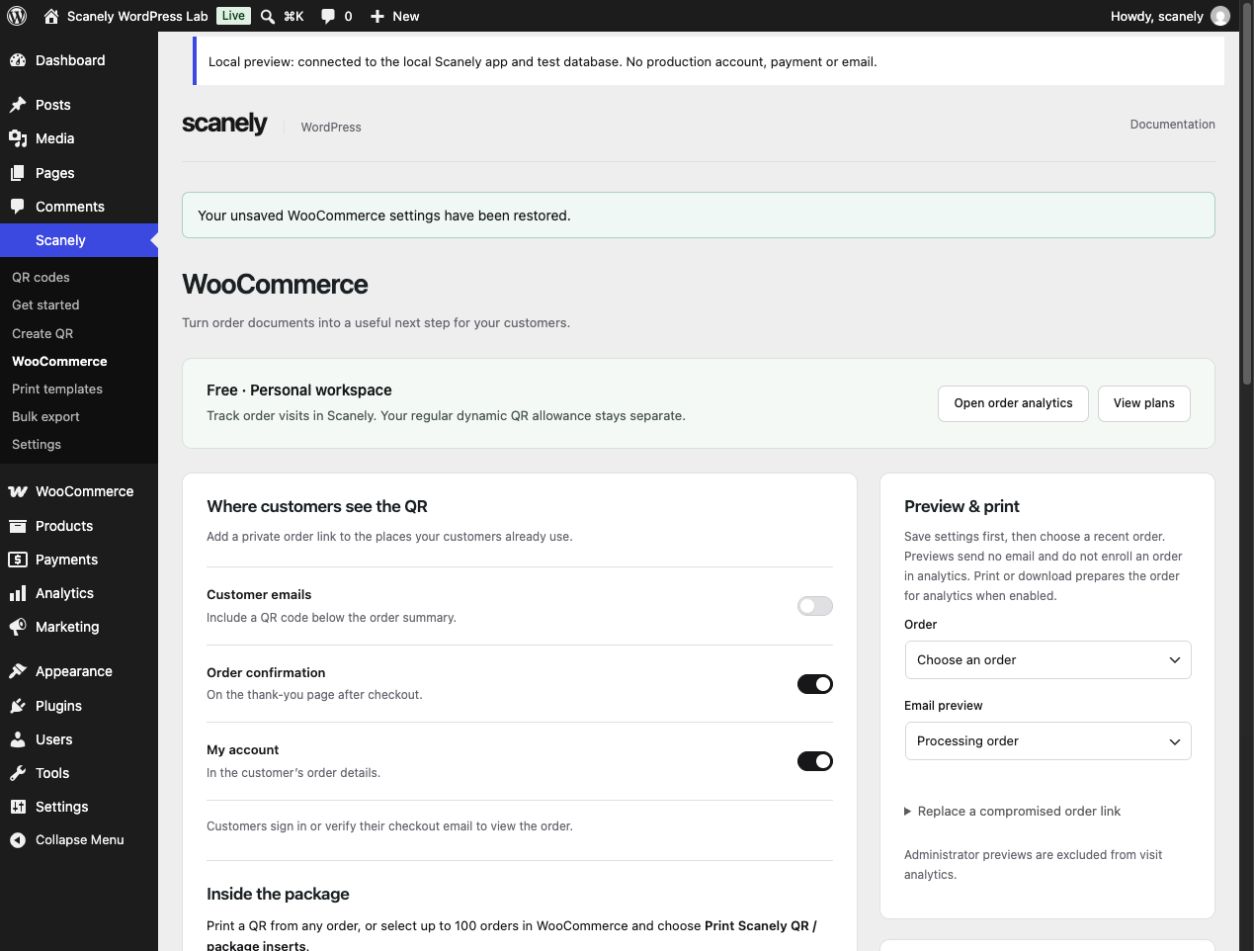Click the user avatar icon
This screenshot has height=951, width=1254.
click(x=1220, y=16)
